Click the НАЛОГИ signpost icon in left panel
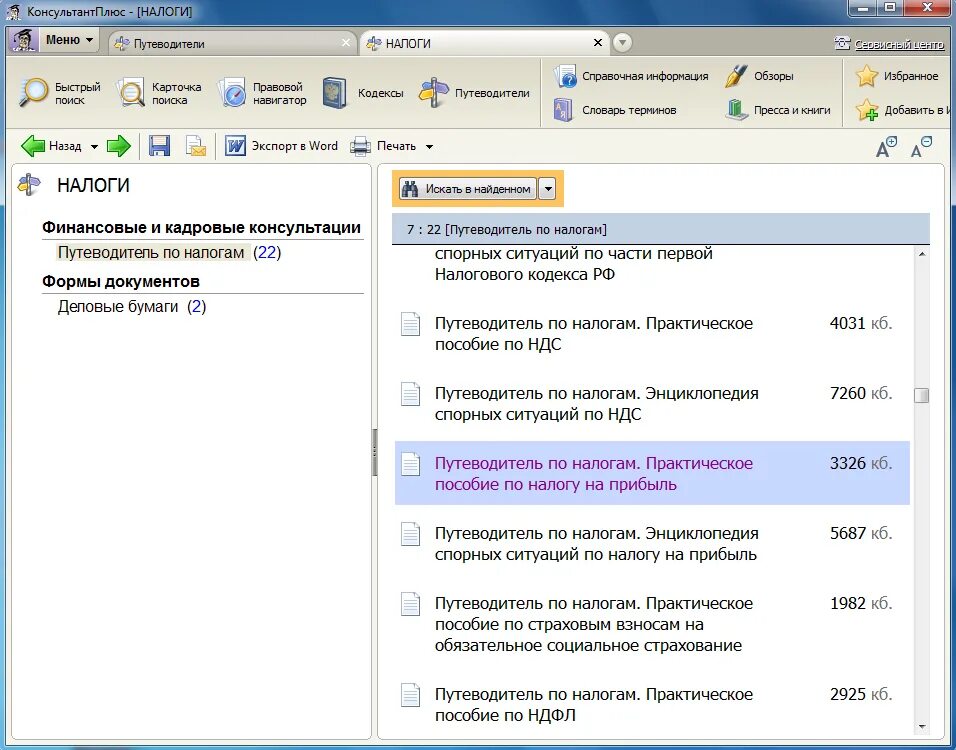The width and height of the screenshot is (956, 750). tap(29, 185)
